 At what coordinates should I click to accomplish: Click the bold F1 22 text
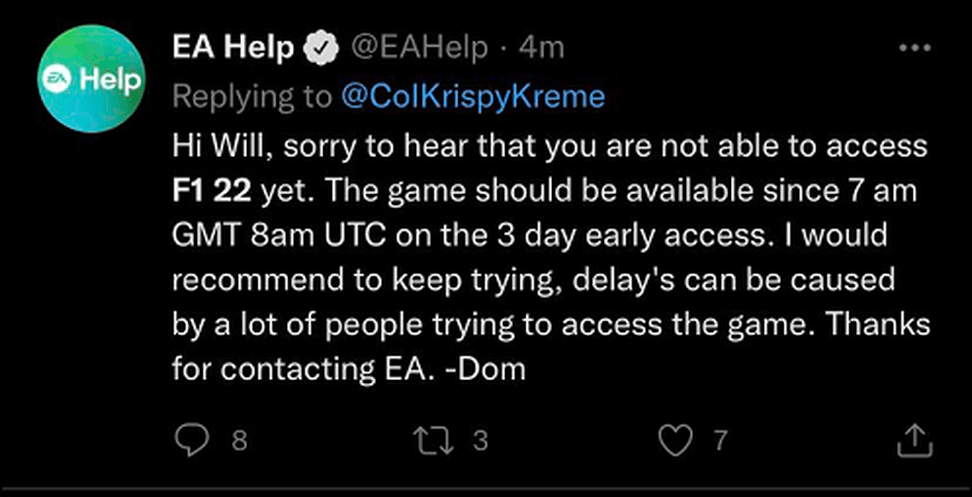click(x=211, y=191)
